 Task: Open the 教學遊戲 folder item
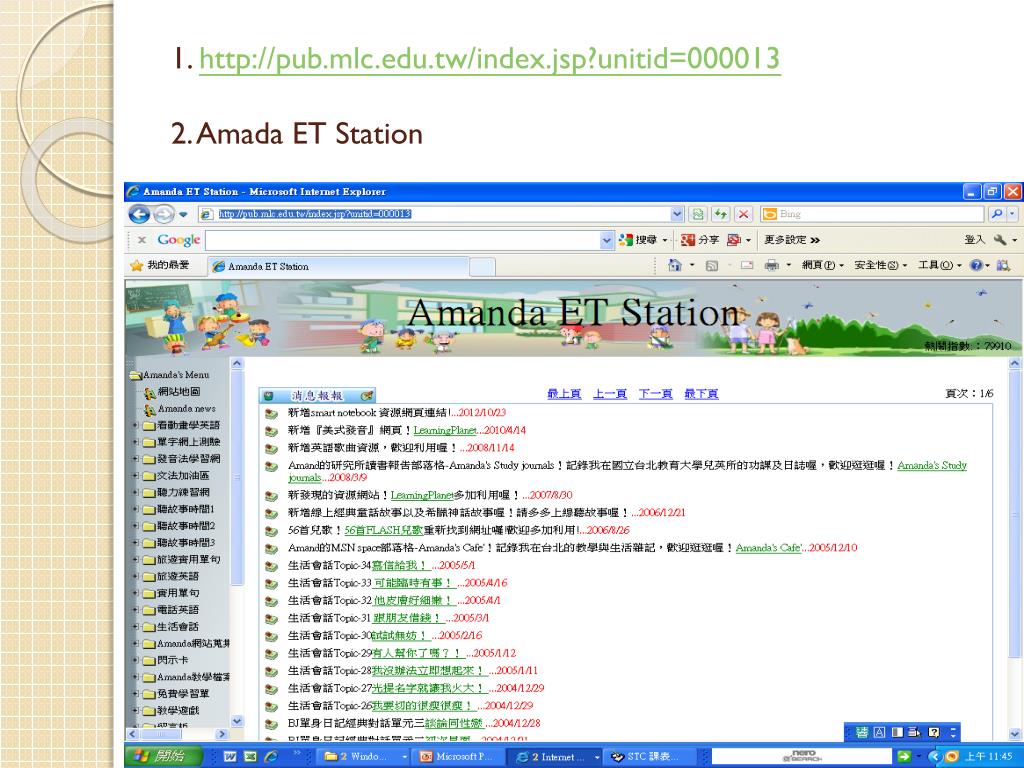pos(178,710)
